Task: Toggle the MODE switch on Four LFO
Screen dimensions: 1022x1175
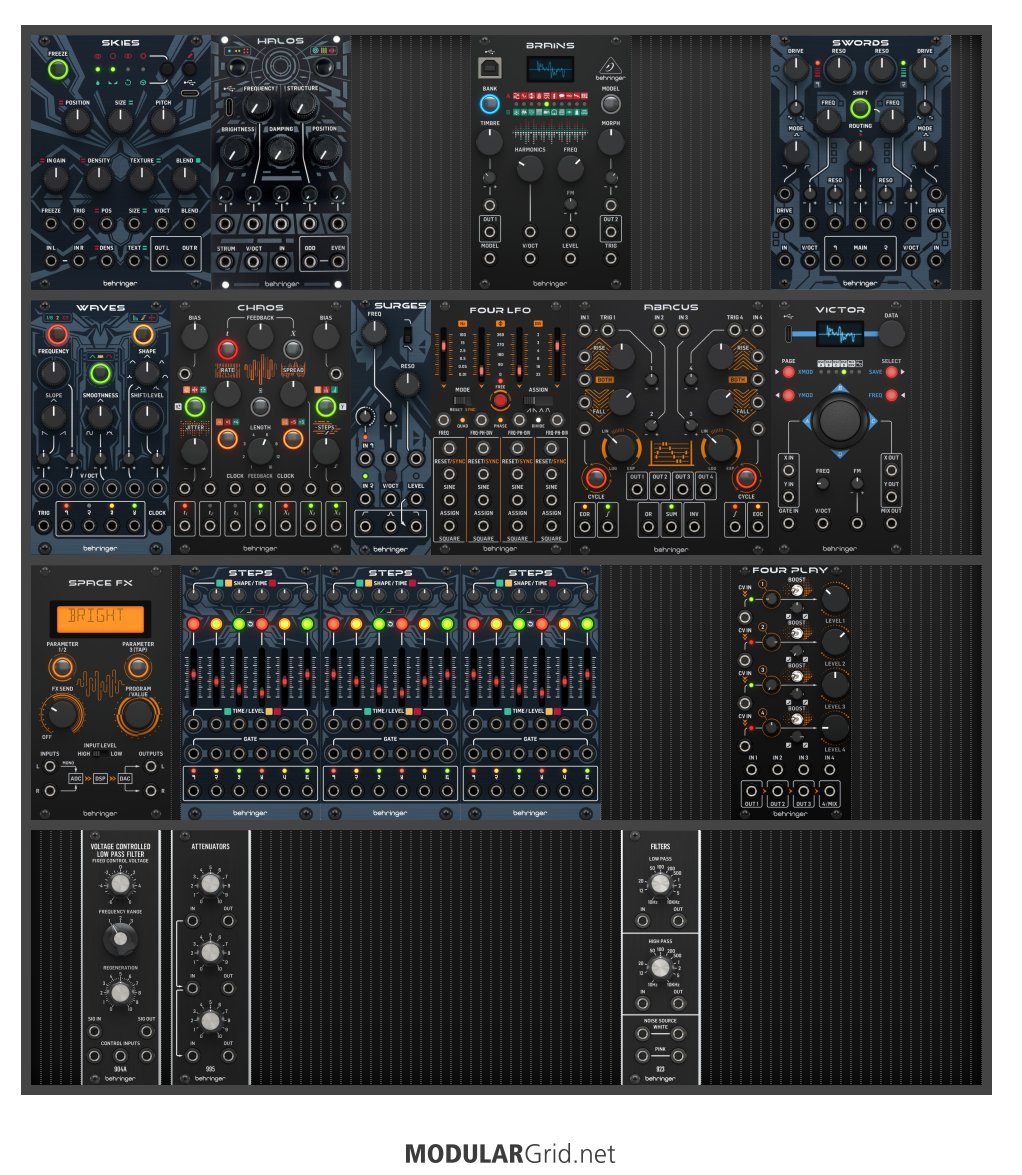Action: click(462, 400)
